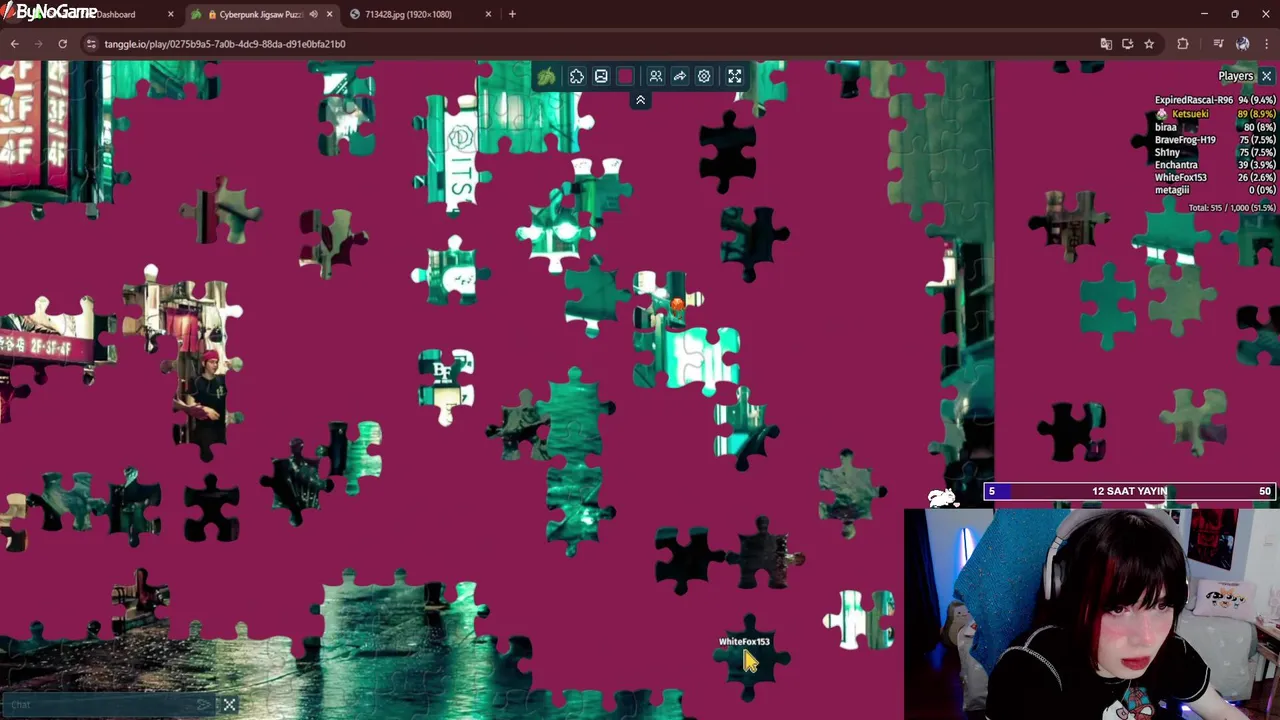
Task: Reload the tanggle.io page
Action: pos(62,44)
